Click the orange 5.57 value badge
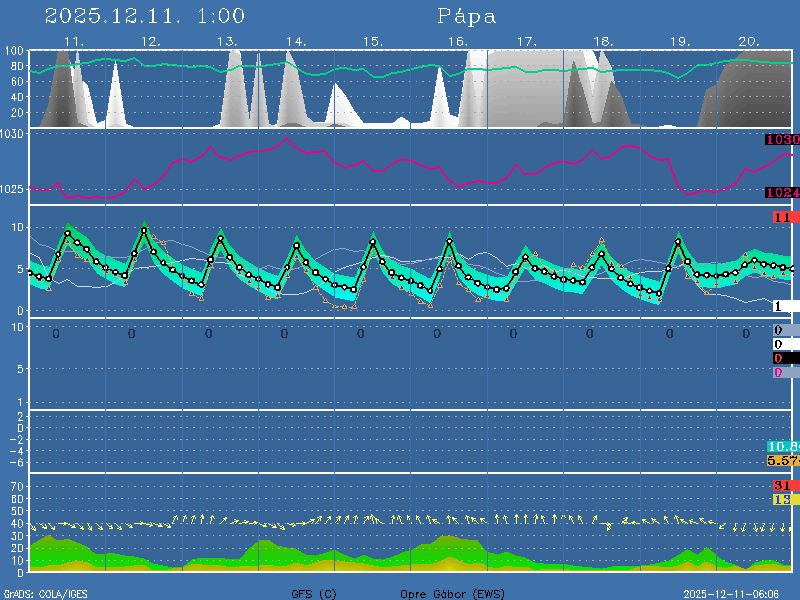Image resolution: width=800 pixels, height=600 pixels. click(x=781, y=460)
